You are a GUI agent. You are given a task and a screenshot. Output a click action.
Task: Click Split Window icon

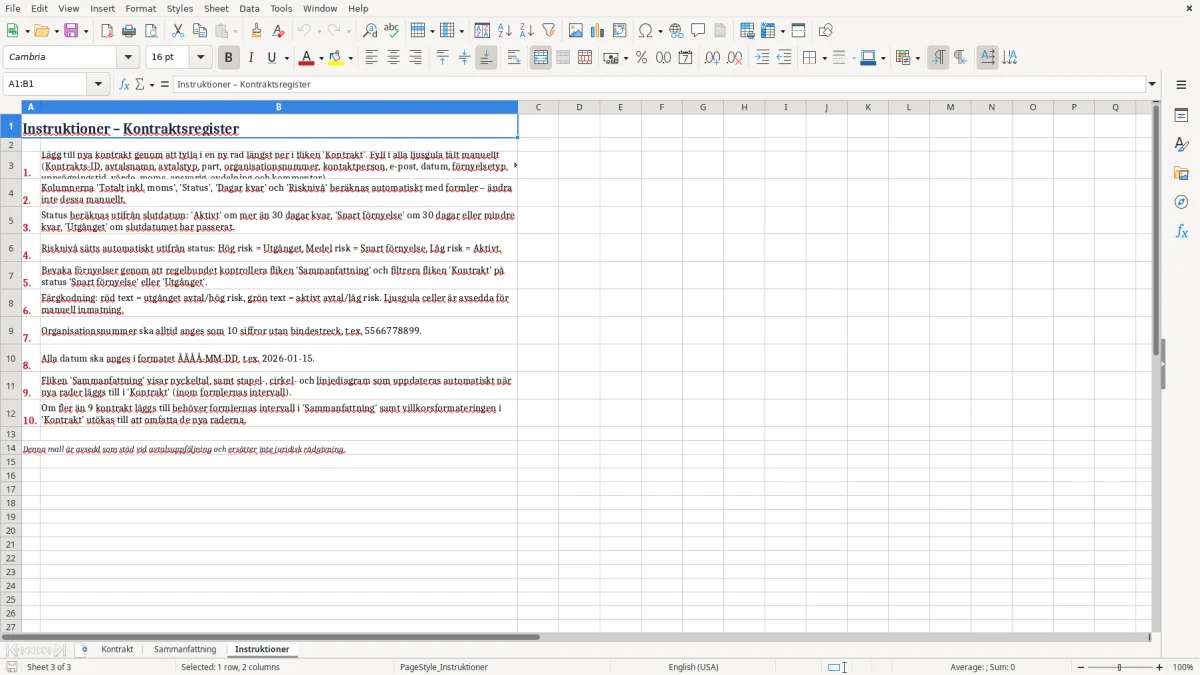pos(799,31)
